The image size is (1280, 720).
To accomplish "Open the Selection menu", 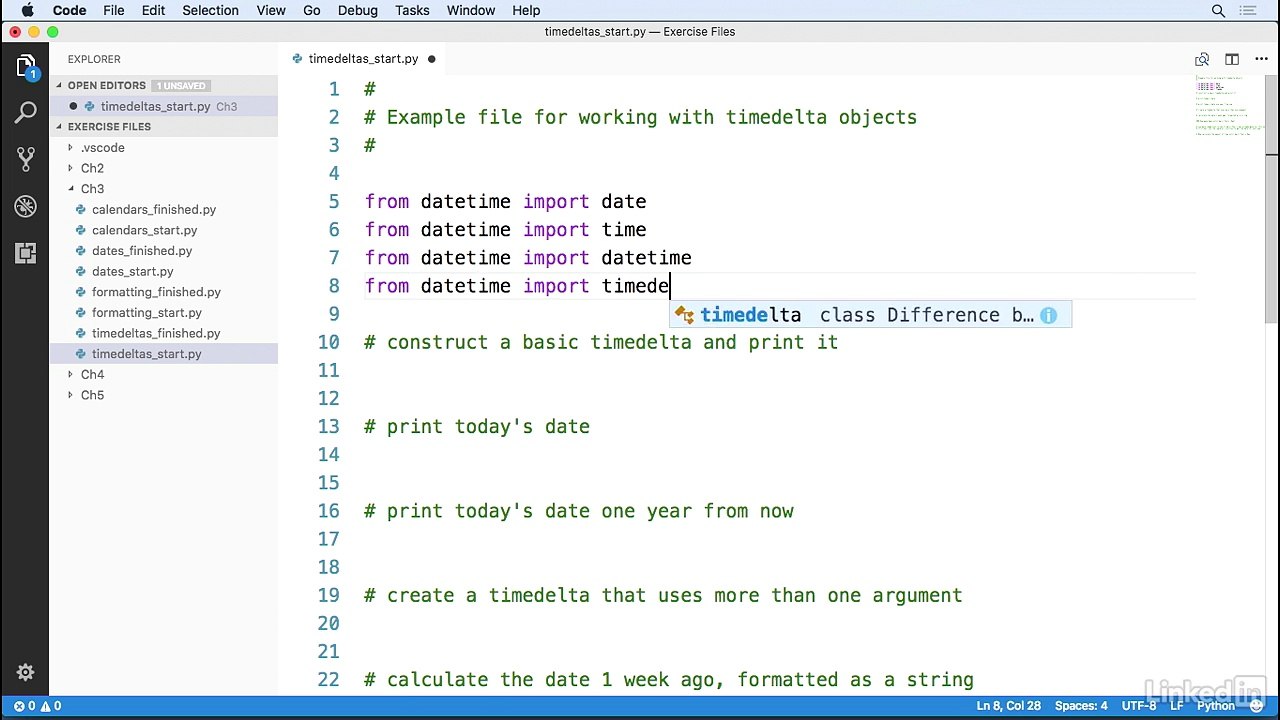I will coord(210,10).
